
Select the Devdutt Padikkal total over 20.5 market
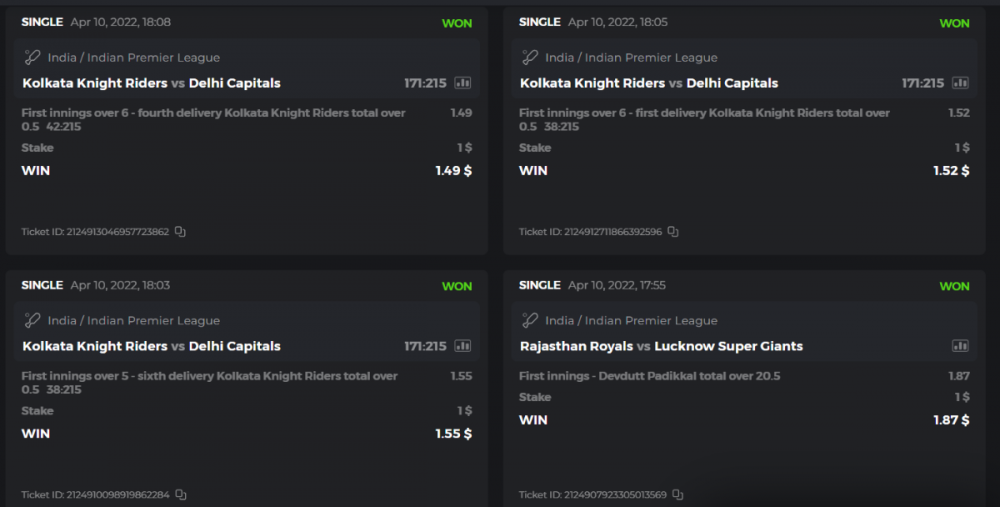(x=649, y=376)
